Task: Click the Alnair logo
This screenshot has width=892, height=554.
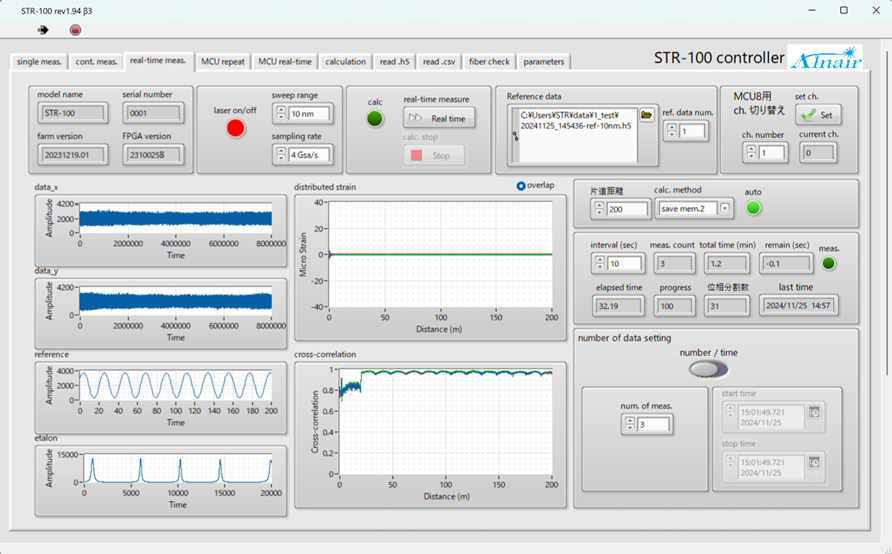Action: click(824, 59)
